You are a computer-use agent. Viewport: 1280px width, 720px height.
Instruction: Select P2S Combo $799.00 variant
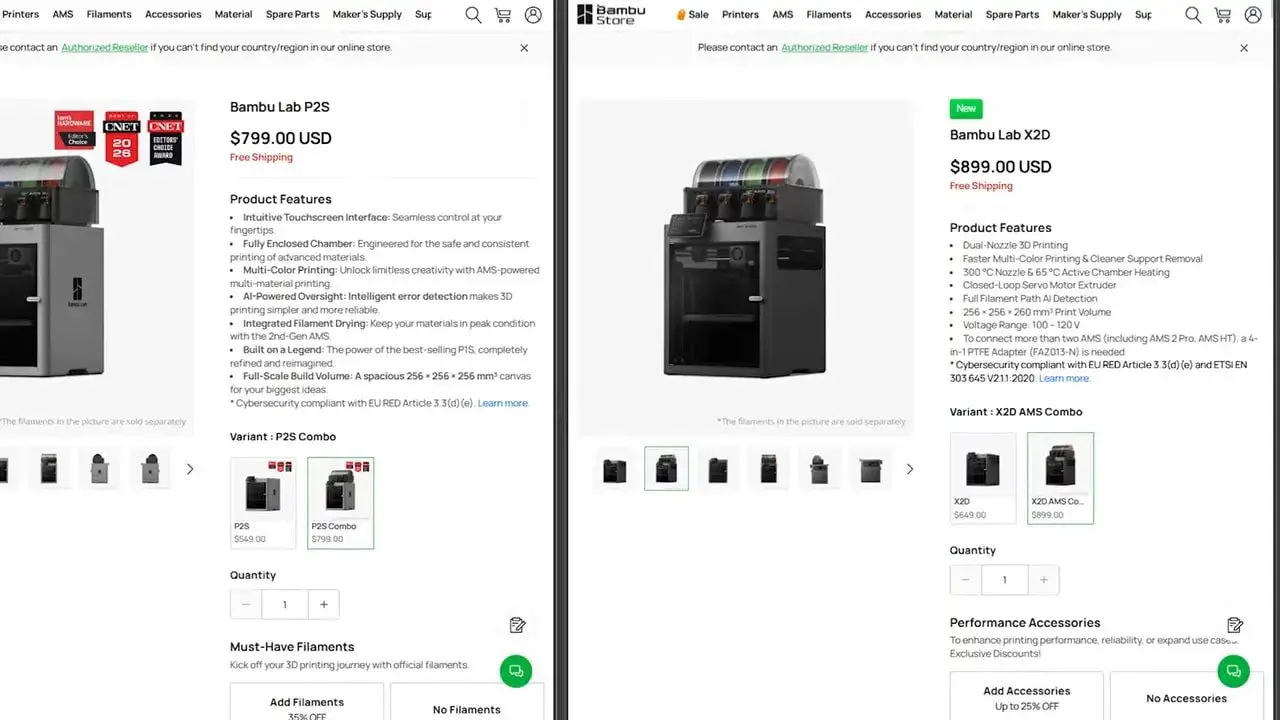[340, 503]
